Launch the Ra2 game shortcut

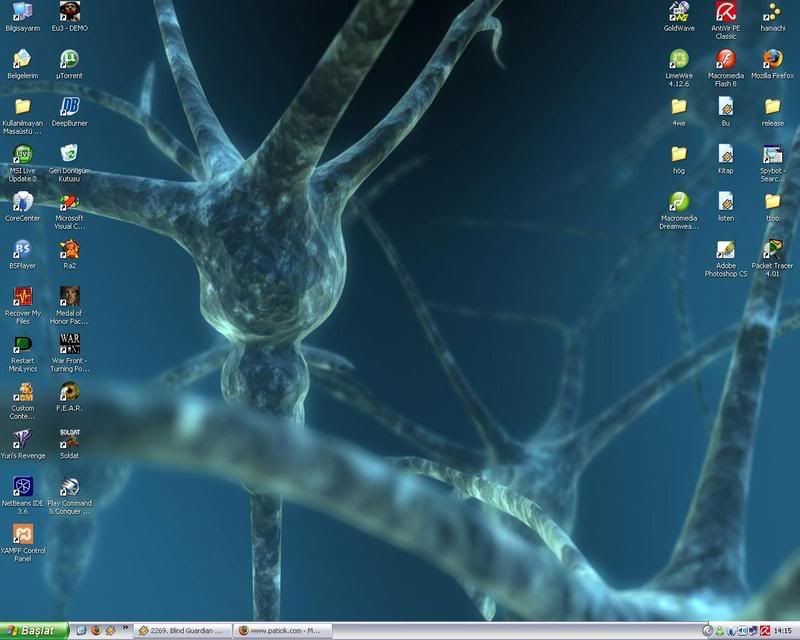[x=69, y=254]
